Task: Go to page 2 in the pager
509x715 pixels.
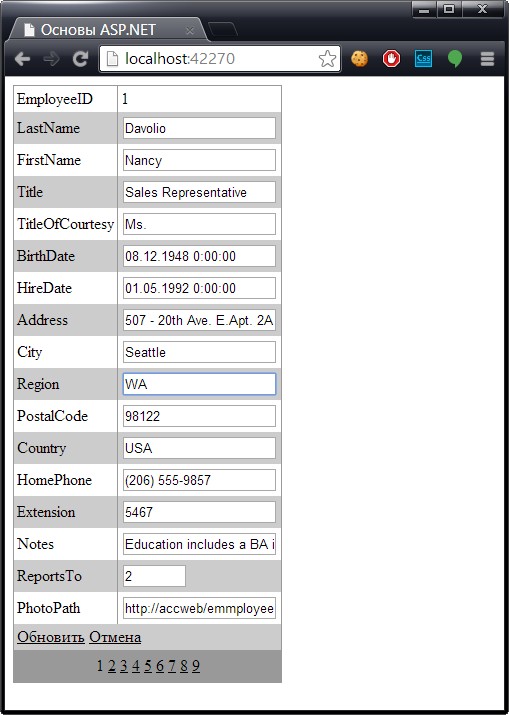Action: 112,666
